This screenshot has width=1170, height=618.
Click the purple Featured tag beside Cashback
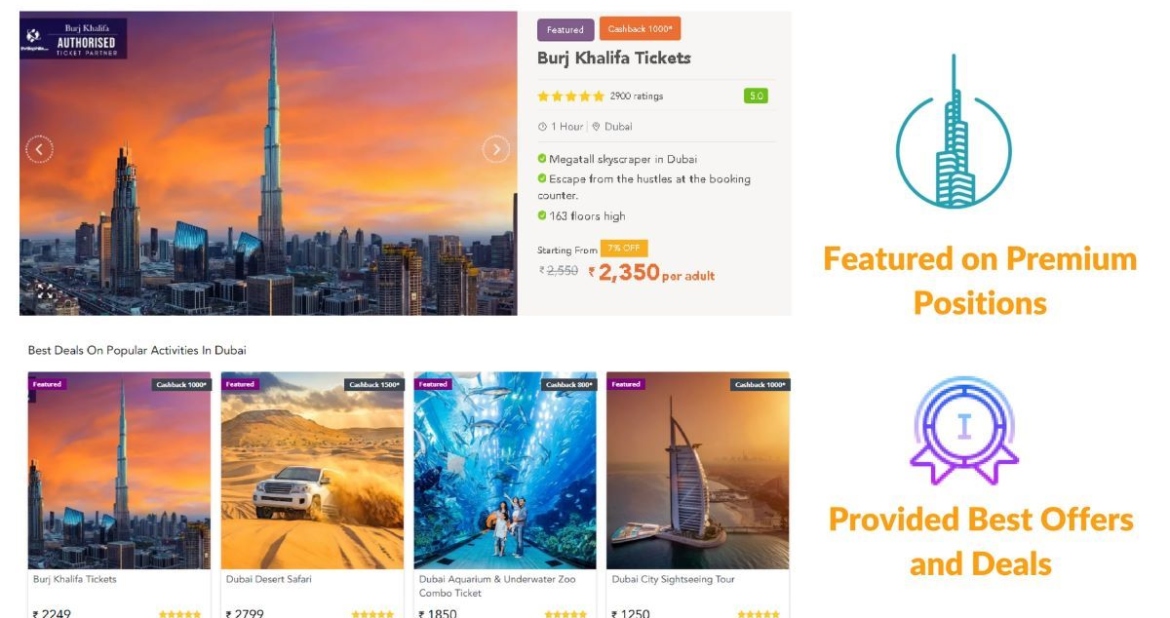coord(565,30)
